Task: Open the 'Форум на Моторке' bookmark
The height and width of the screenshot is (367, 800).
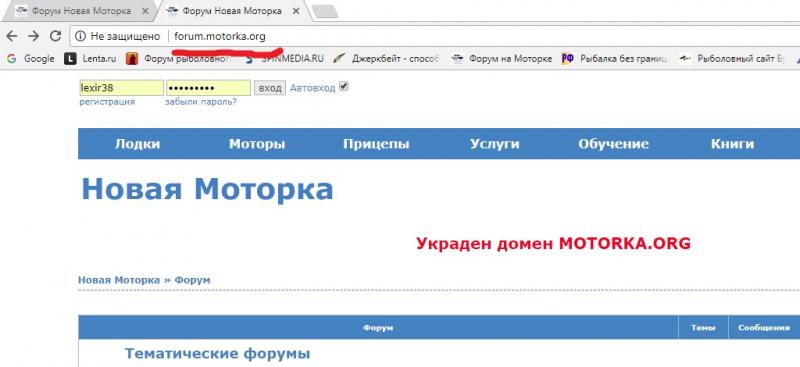Action: [x=502, y=59]
